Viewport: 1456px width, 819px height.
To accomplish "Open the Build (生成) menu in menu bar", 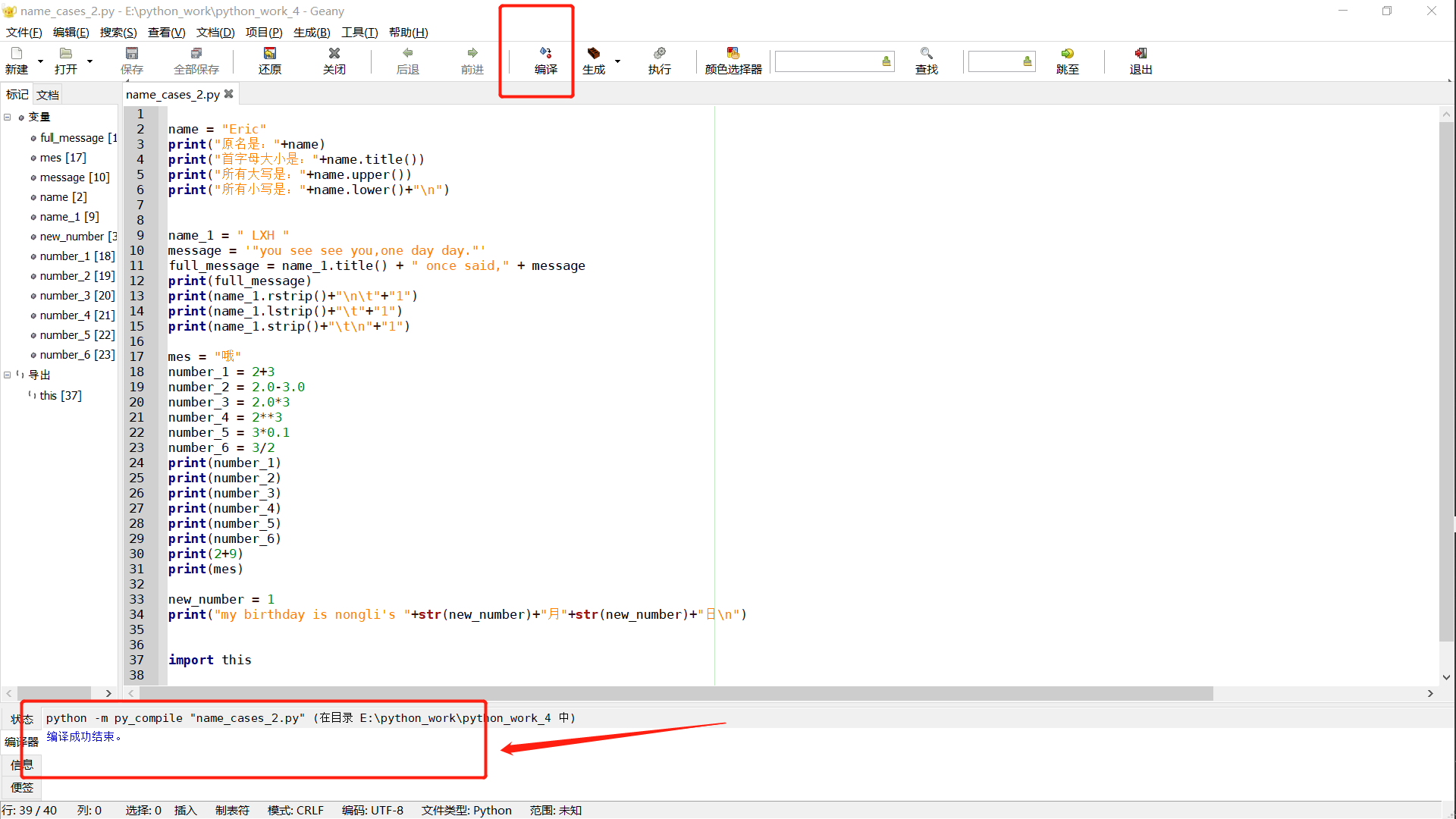I will (x=311, y=32).
